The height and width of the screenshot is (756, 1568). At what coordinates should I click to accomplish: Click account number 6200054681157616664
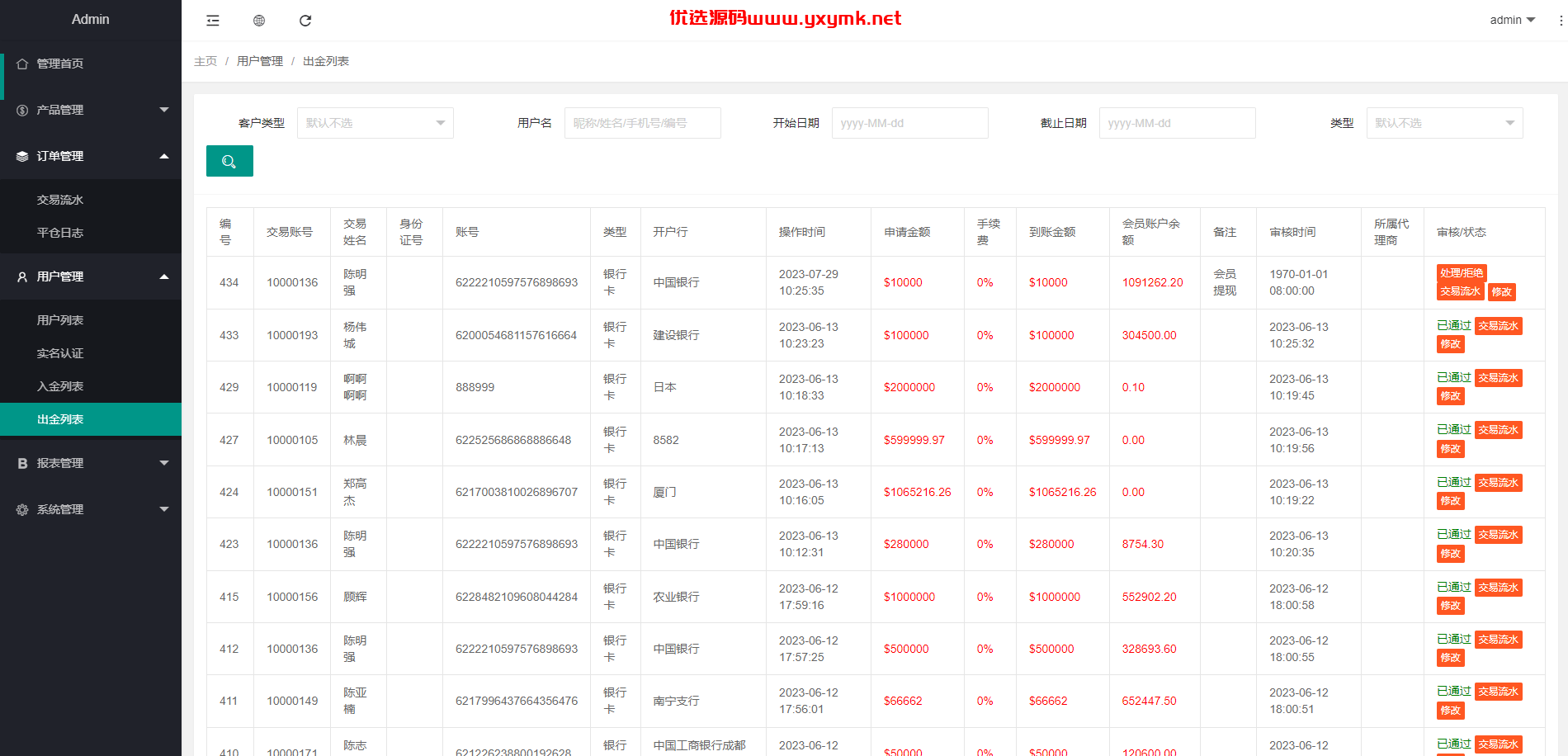coord(517,335)
